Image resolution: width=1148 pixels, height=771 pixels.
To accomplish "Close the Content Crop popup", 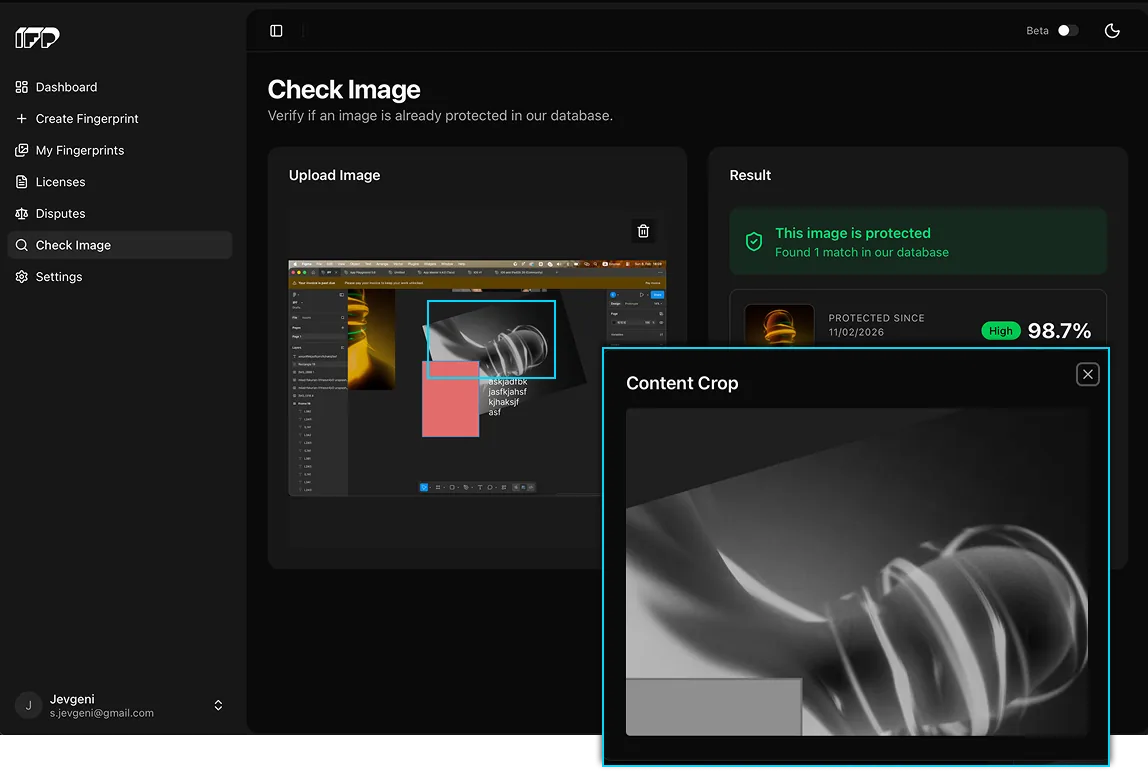I will point(1087,374).
